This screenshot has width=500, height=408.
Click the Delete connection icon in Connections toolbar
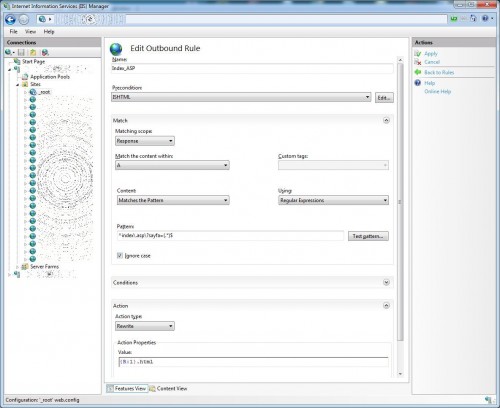tap(45, 52)
